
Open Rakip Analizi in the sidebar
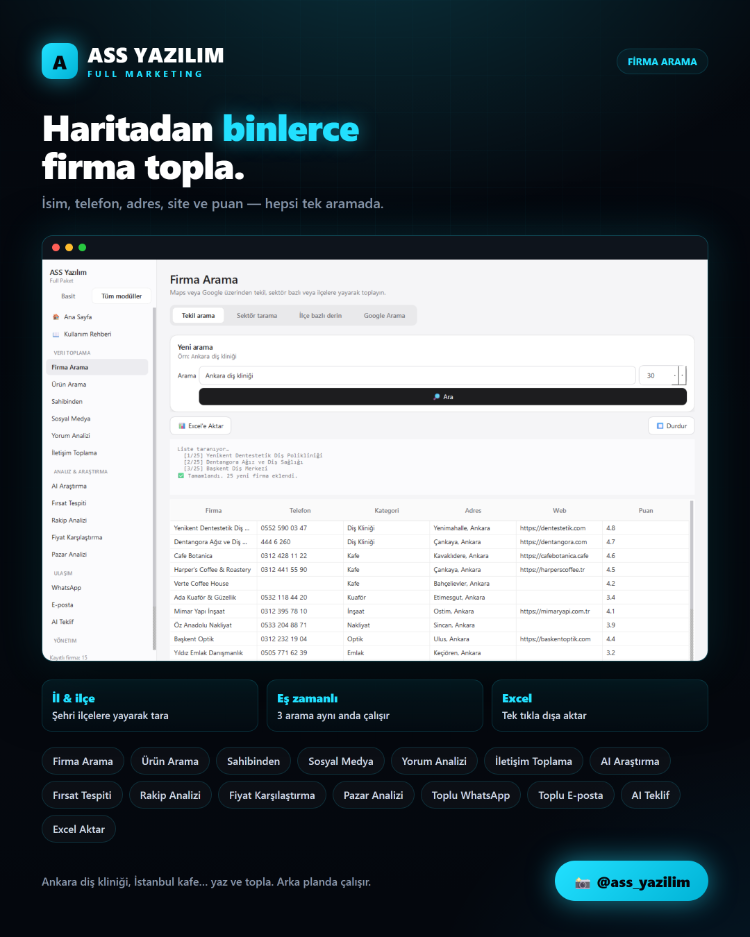click(x=97, y=520)
